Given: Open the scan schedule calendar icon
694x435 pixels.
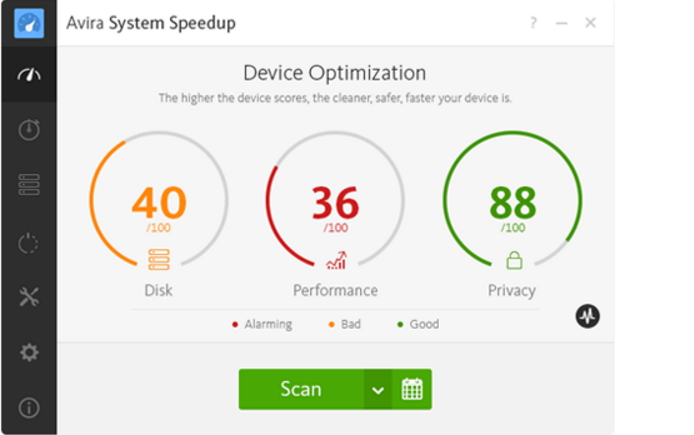Looking at the screenshot, I should [x=412, y=389].
